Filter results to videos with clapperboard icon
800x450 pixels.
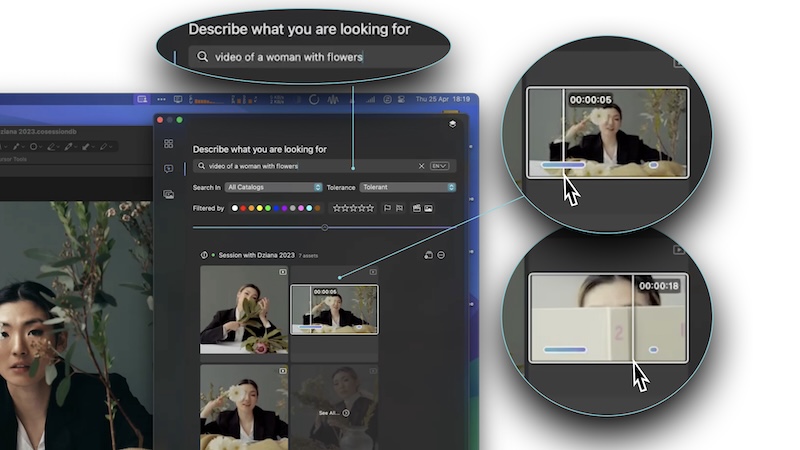[x=416, y=208]
